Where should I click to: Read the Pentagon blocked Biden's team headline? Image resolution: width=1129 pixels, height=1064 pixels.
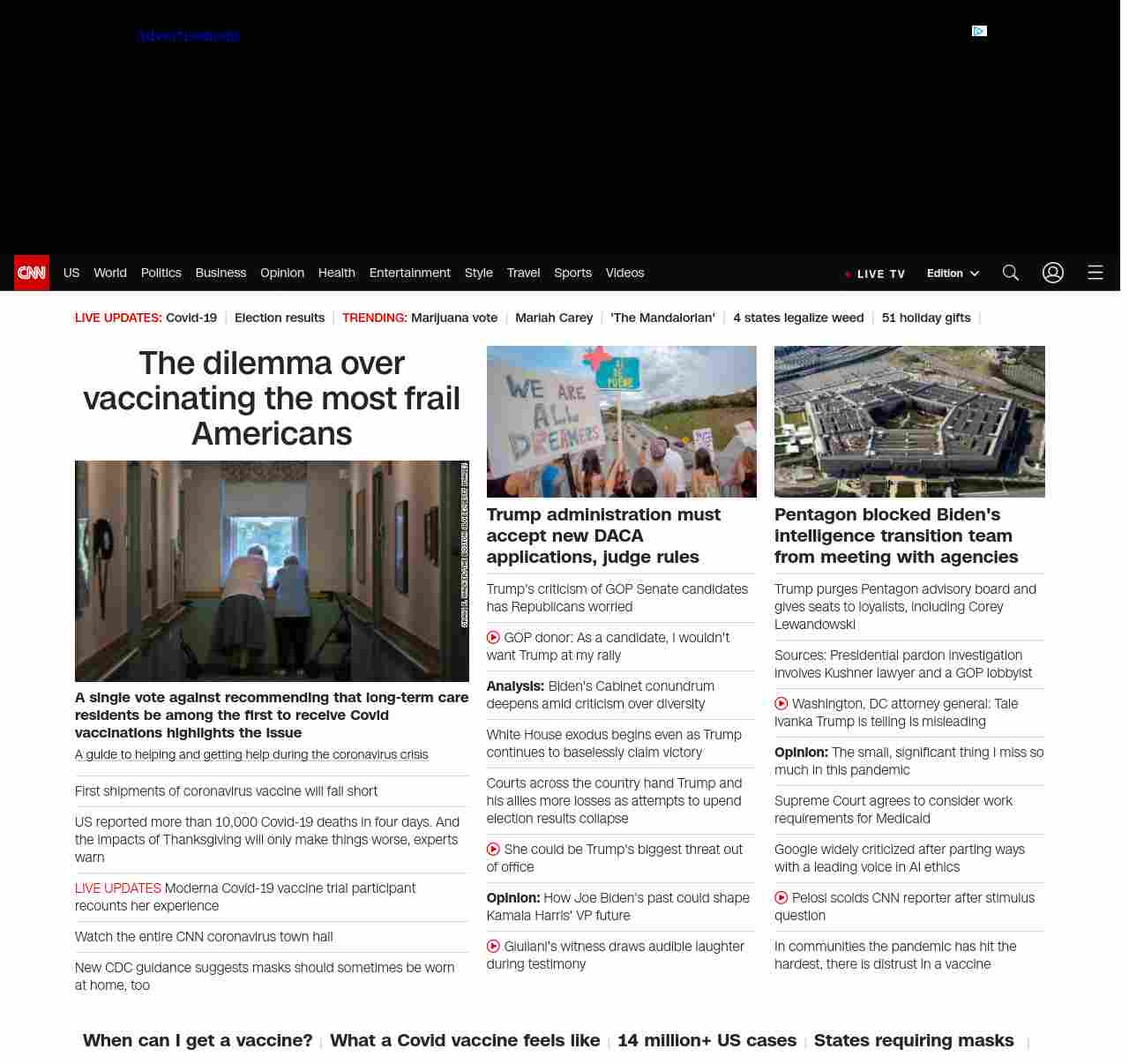[896, 536]
